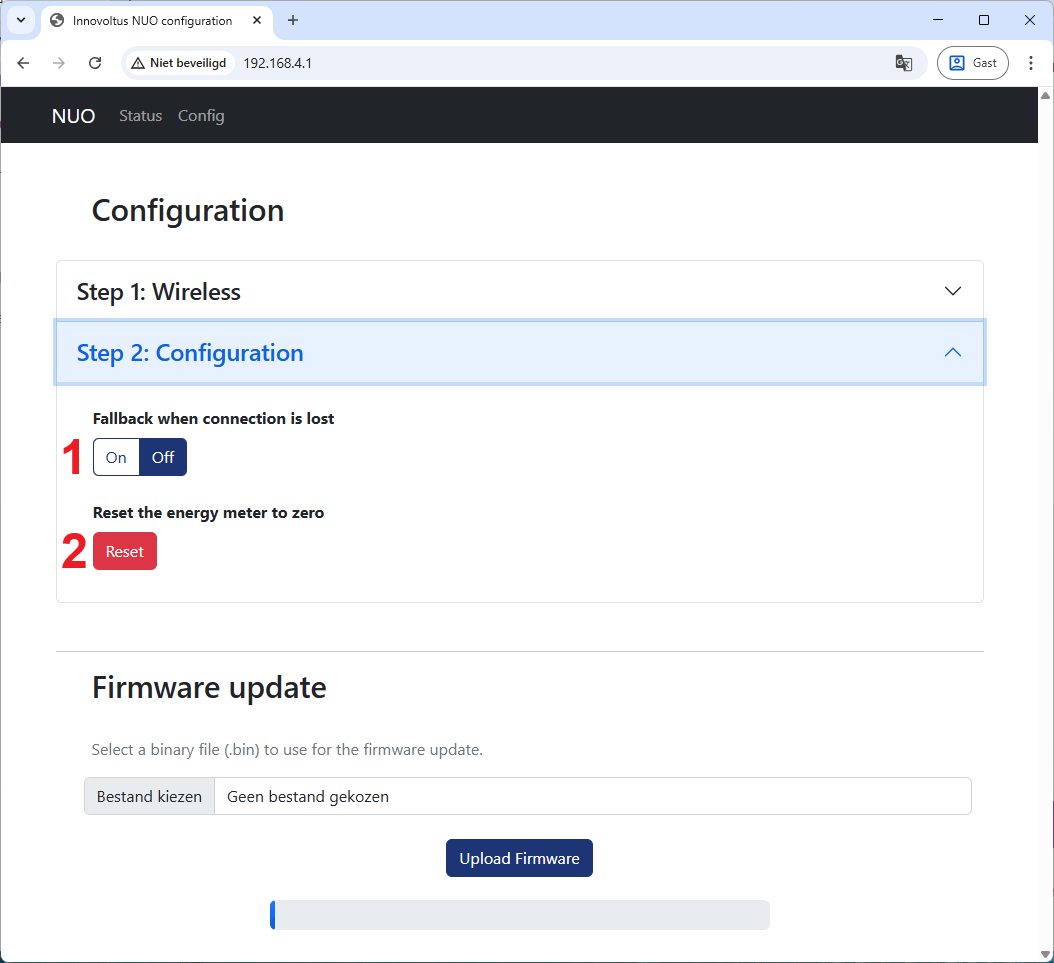Close the Innovoltus NUO configuration tab
Image resolution: width=1054 pixels, height=963 pixels.
pos(258,20)
